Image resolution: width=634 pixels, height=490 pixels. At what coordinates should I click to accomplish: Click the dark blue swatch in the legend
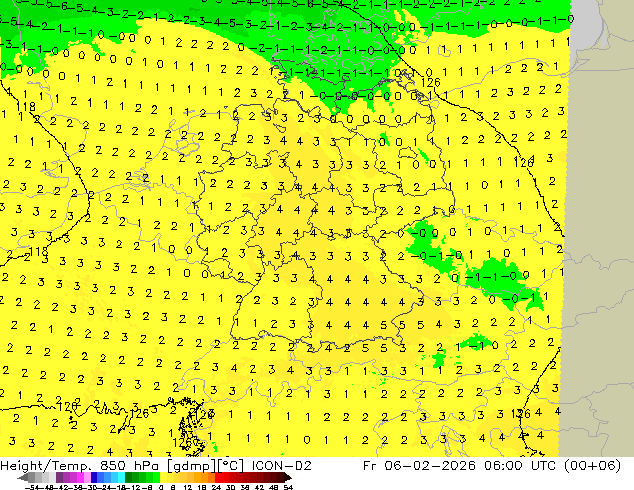pyautogui.click(x=94, y=477)
